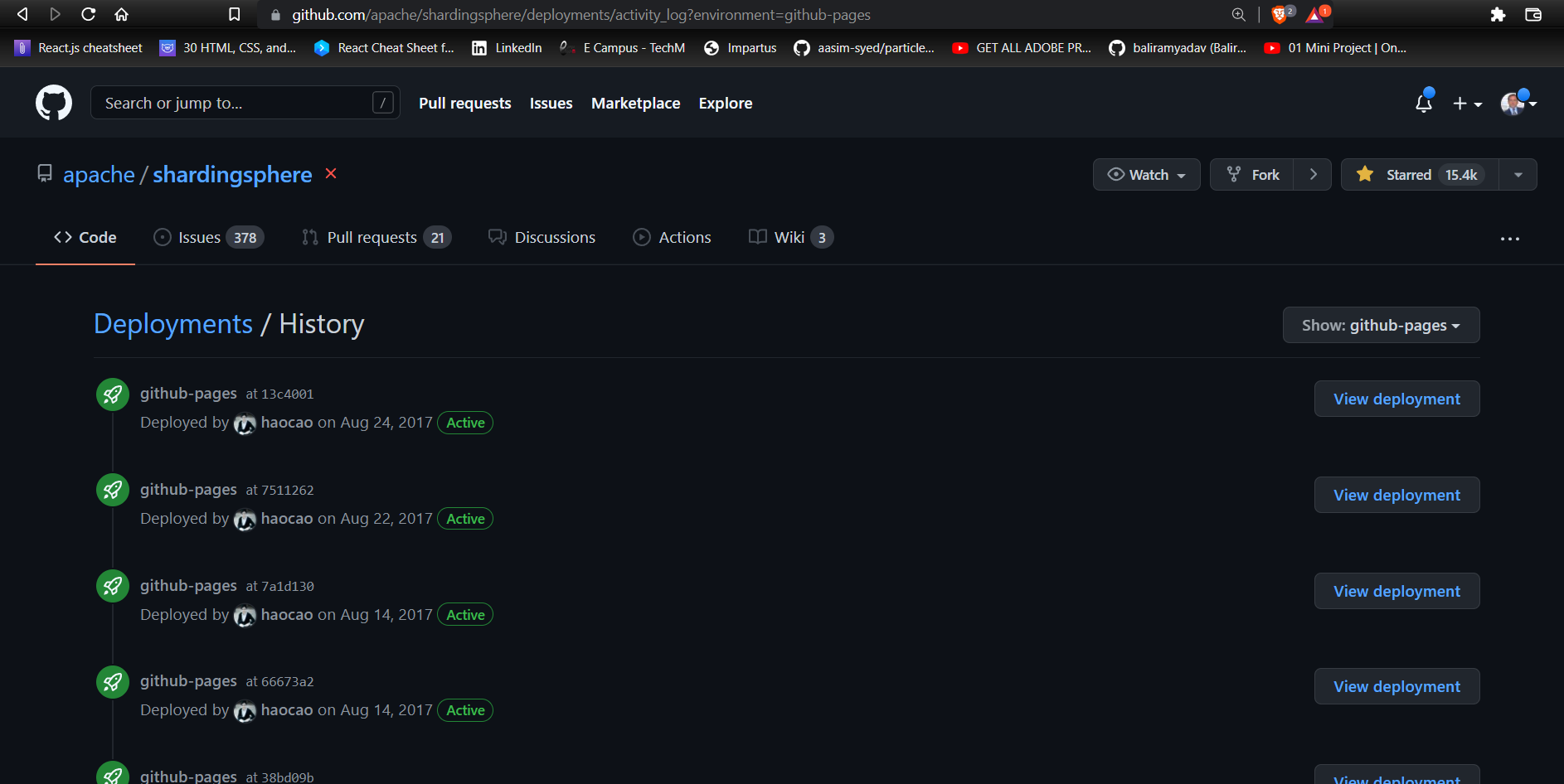The width and height of the screenshot is (1564, 784).
Task: Click rocket icon for deployment 13c4001
Action: (113, 394)
